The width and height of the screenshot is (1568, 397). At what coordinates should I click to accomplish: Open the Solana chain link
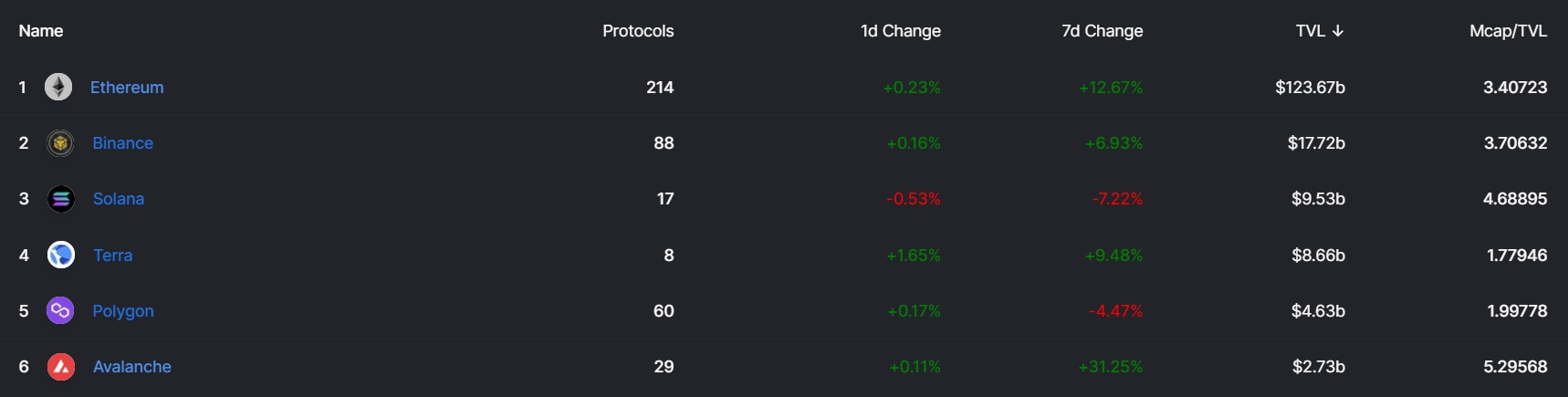tap(119, 199)
